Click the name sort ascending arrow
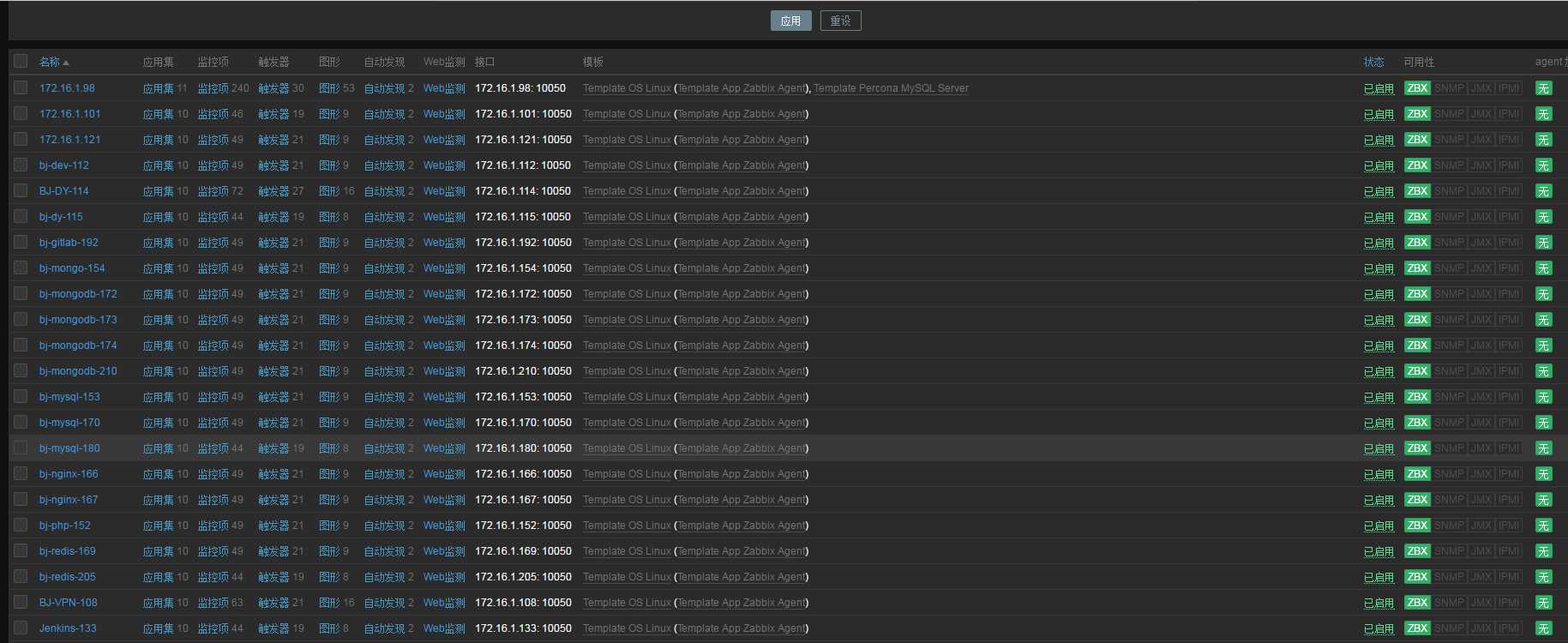Viewport: 1568px width, 643px height. pos(66,63)
